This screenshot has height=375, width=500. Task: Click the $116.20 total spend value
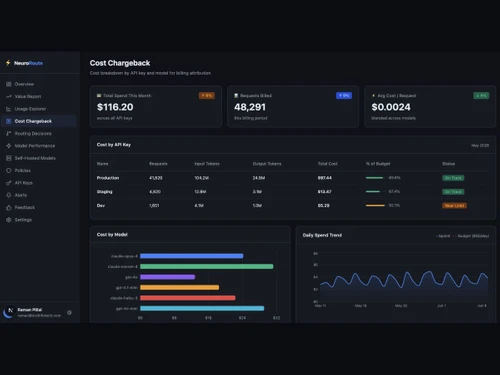(115, 107)
